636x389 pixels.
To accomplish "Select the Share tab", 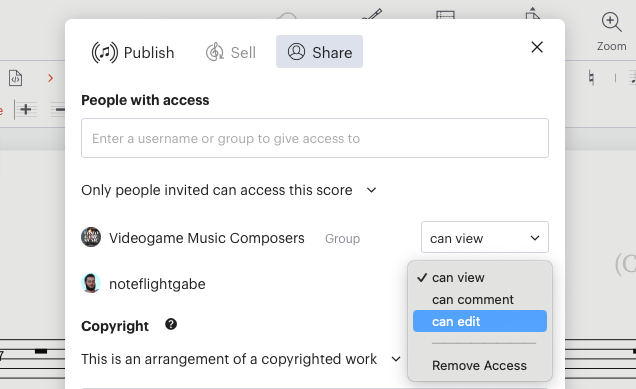I will [319, 52].
